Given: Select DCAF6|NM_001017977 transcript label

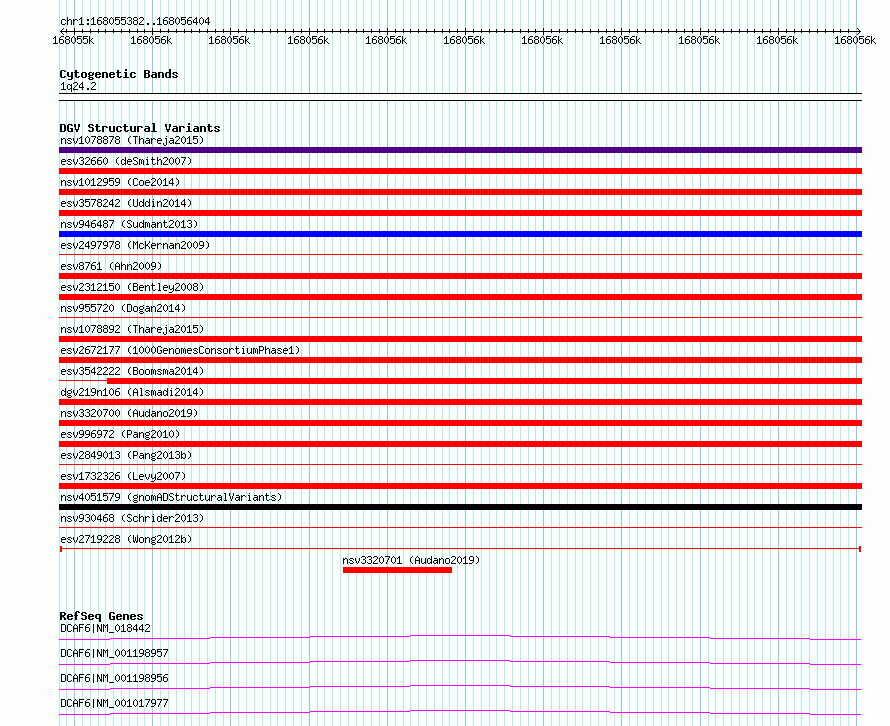Looking at the screenshot, I should 114,703.
